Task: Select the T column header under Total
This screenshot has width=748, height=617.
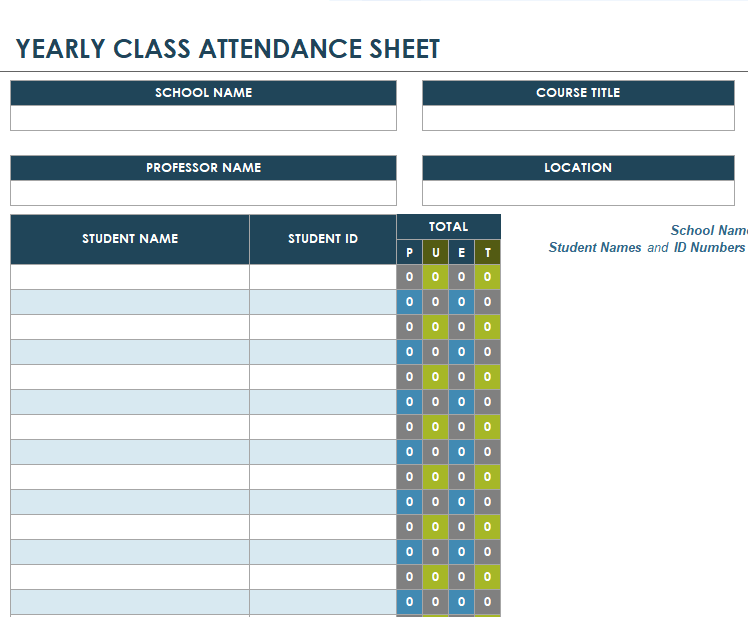Action: pos(488,253)
